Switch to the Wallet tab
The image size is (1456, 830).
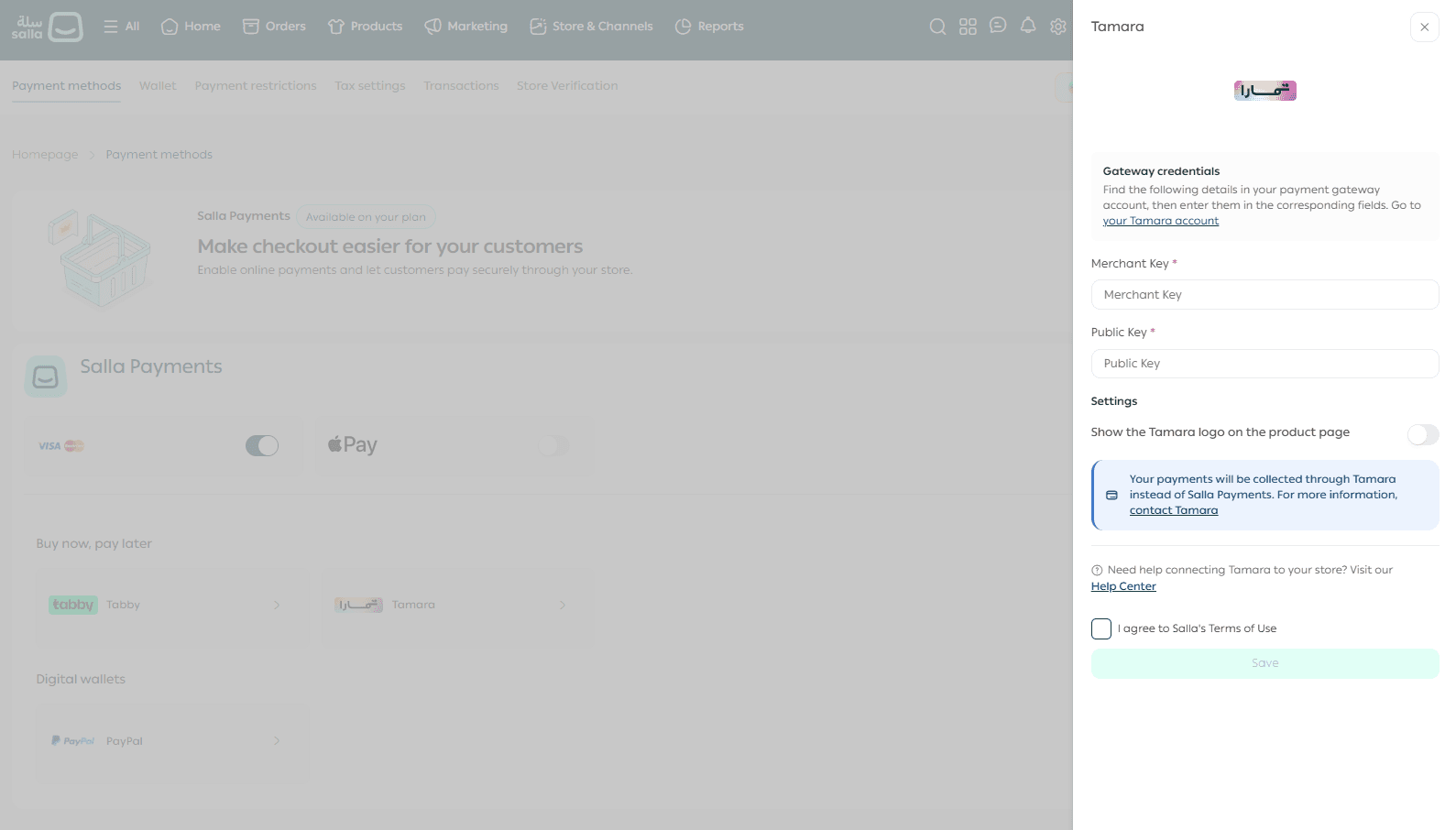[158, 86]
